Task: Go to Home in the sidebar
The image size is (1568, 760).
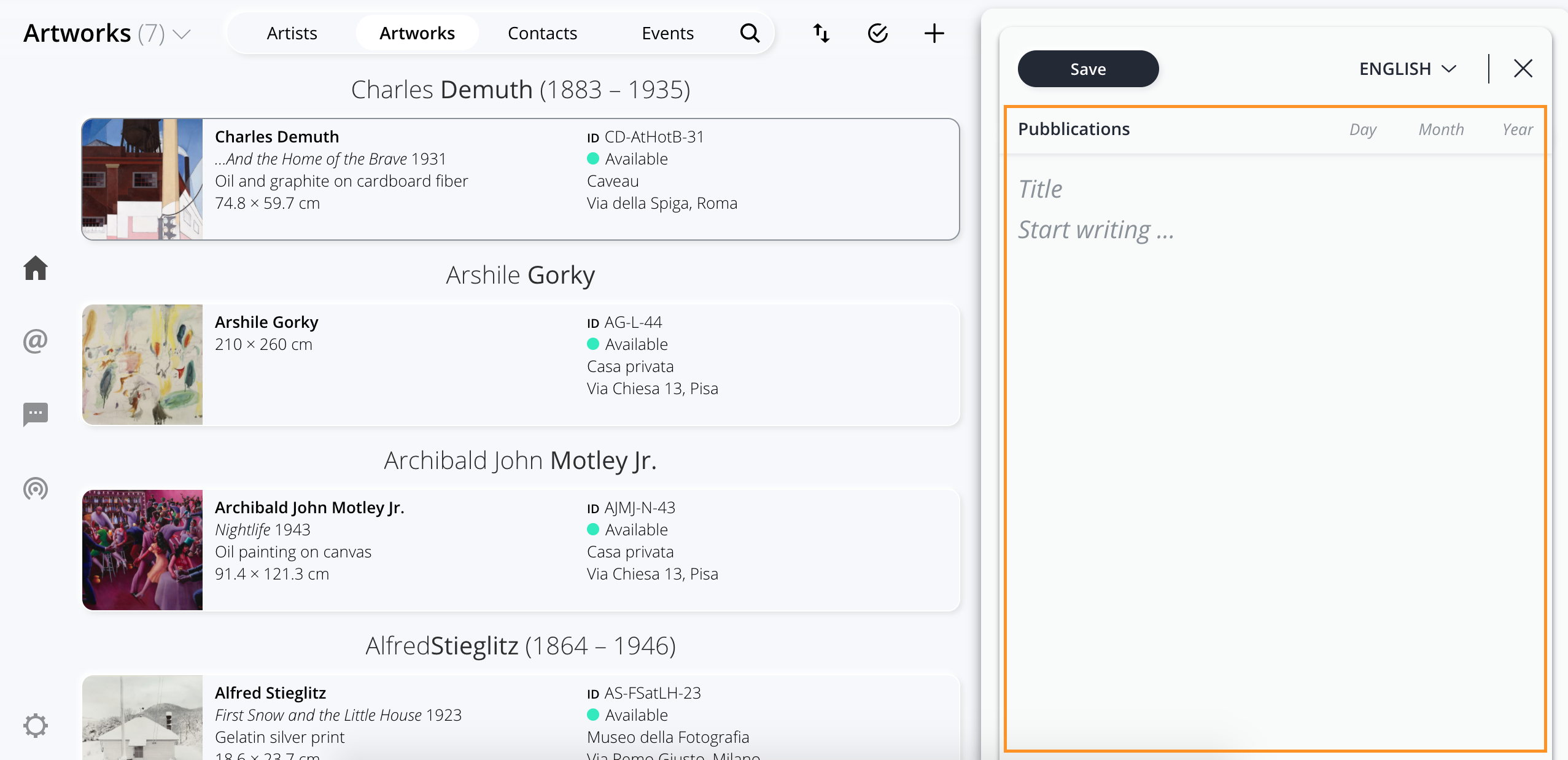Action: (36, 268)
